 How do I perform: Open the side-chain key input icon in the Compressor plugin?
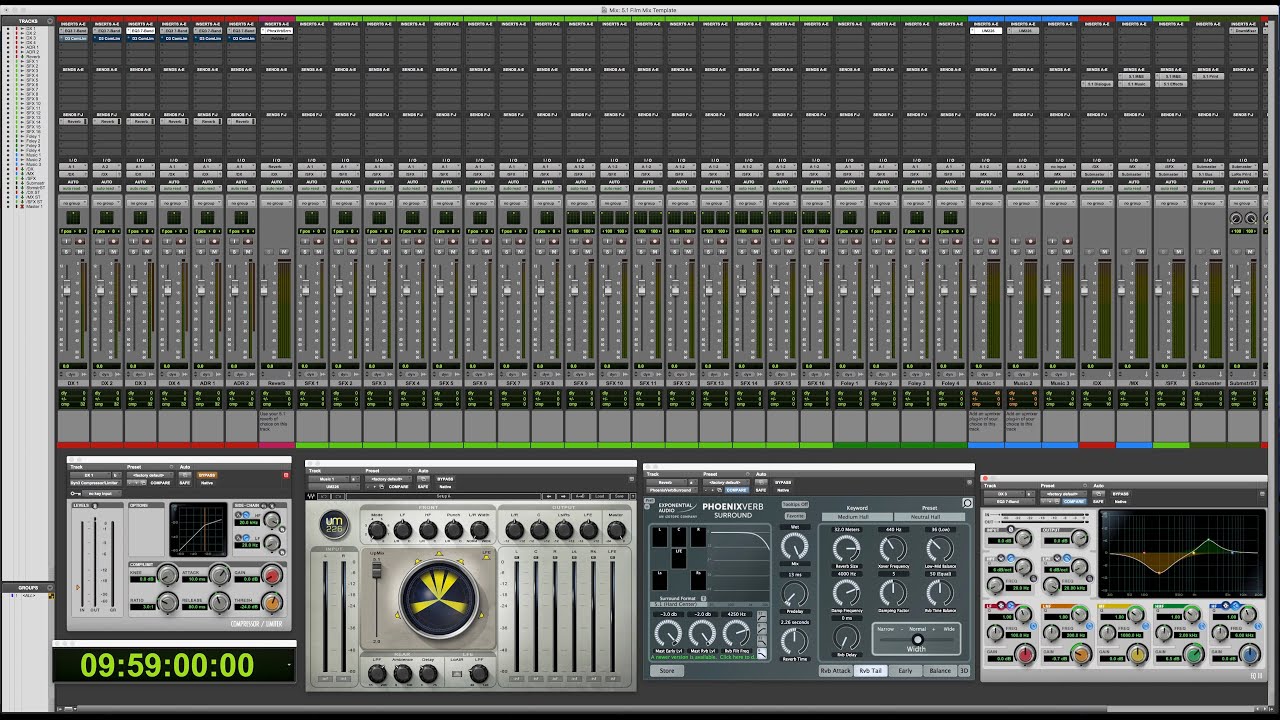pos(74,492)
